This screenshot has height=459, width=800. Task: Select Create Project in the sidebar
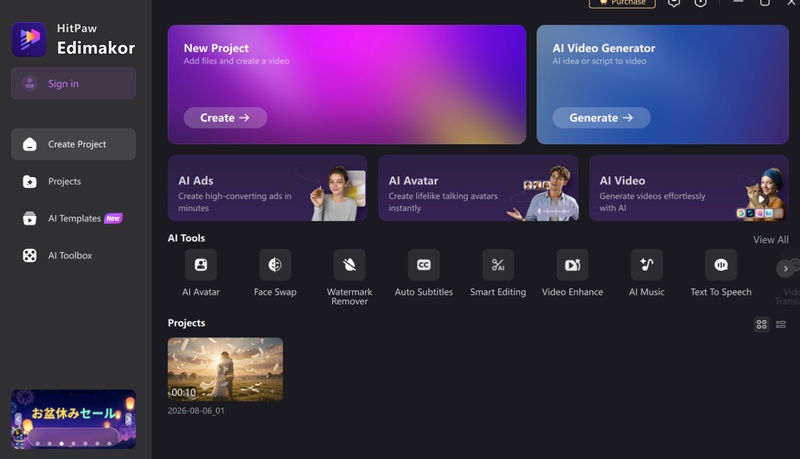[x=73, y=144]
